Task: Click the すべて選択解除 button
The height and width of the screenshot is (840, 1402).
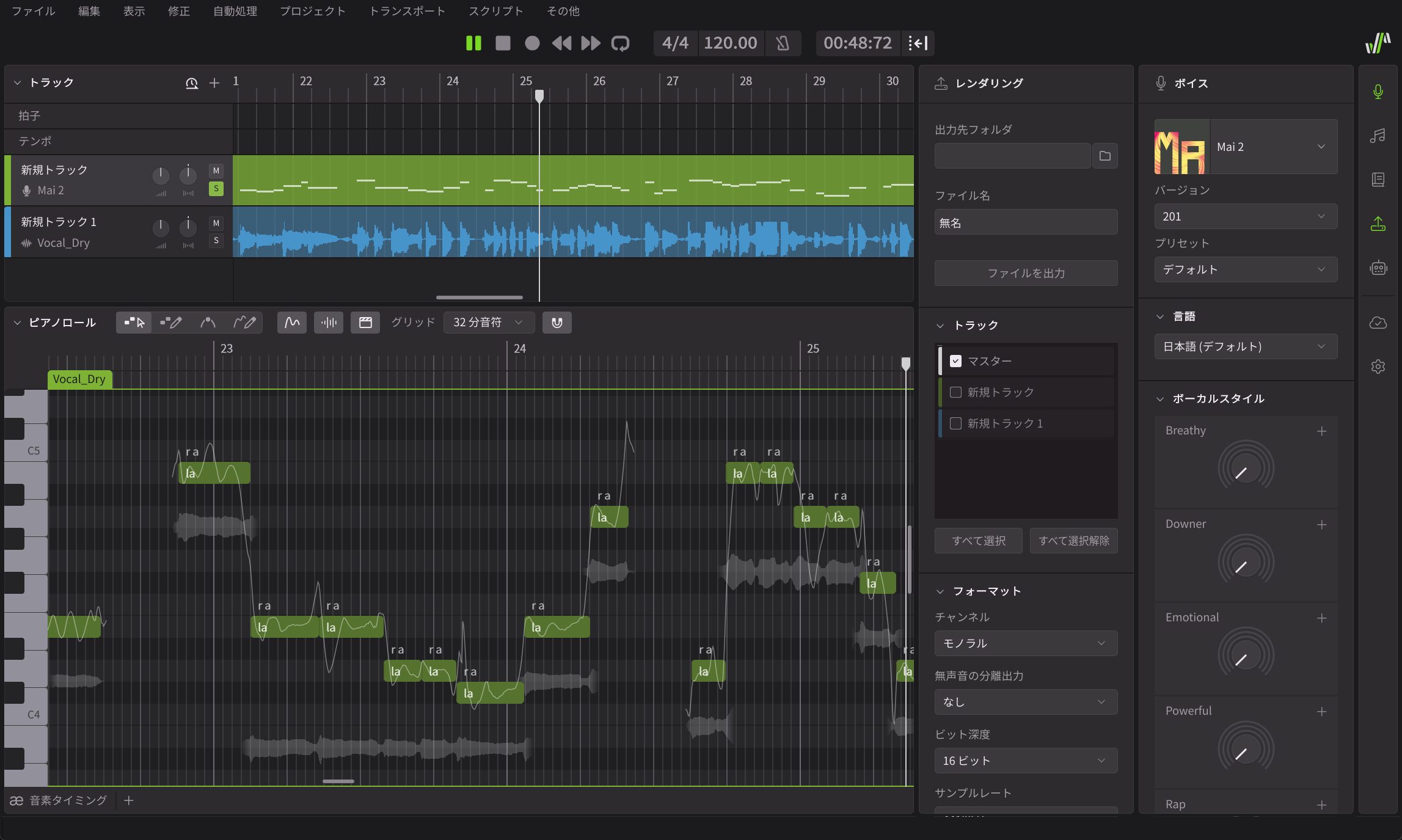Action: (x=1073, y=541)
